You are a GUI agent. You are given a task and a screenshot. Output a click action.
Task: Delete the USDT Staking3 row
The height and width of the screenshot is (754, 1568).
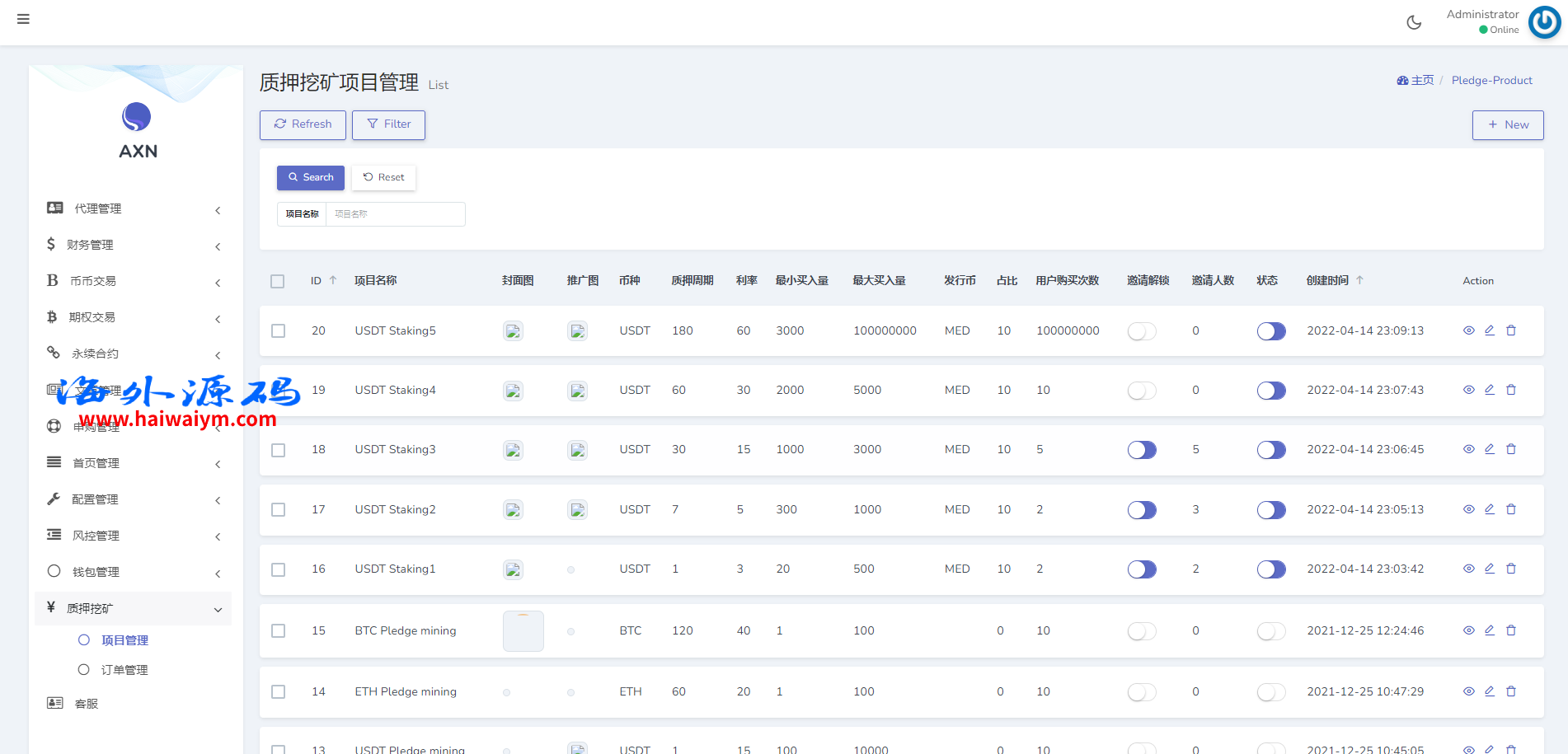(x=1511, y=449)
